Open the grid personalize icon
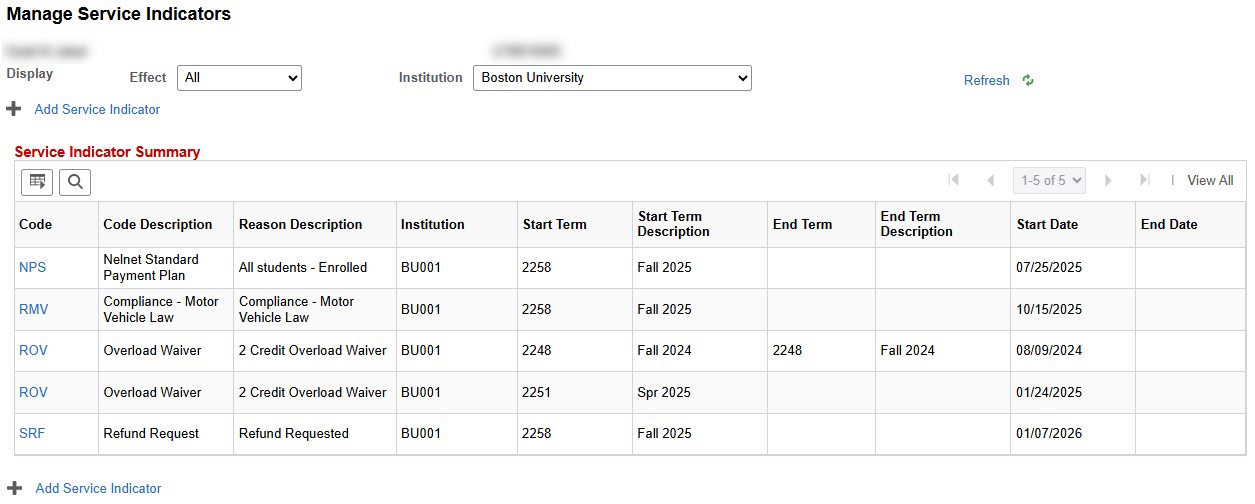Viewport: 1255px width, 504px height. tap(37, 181)
